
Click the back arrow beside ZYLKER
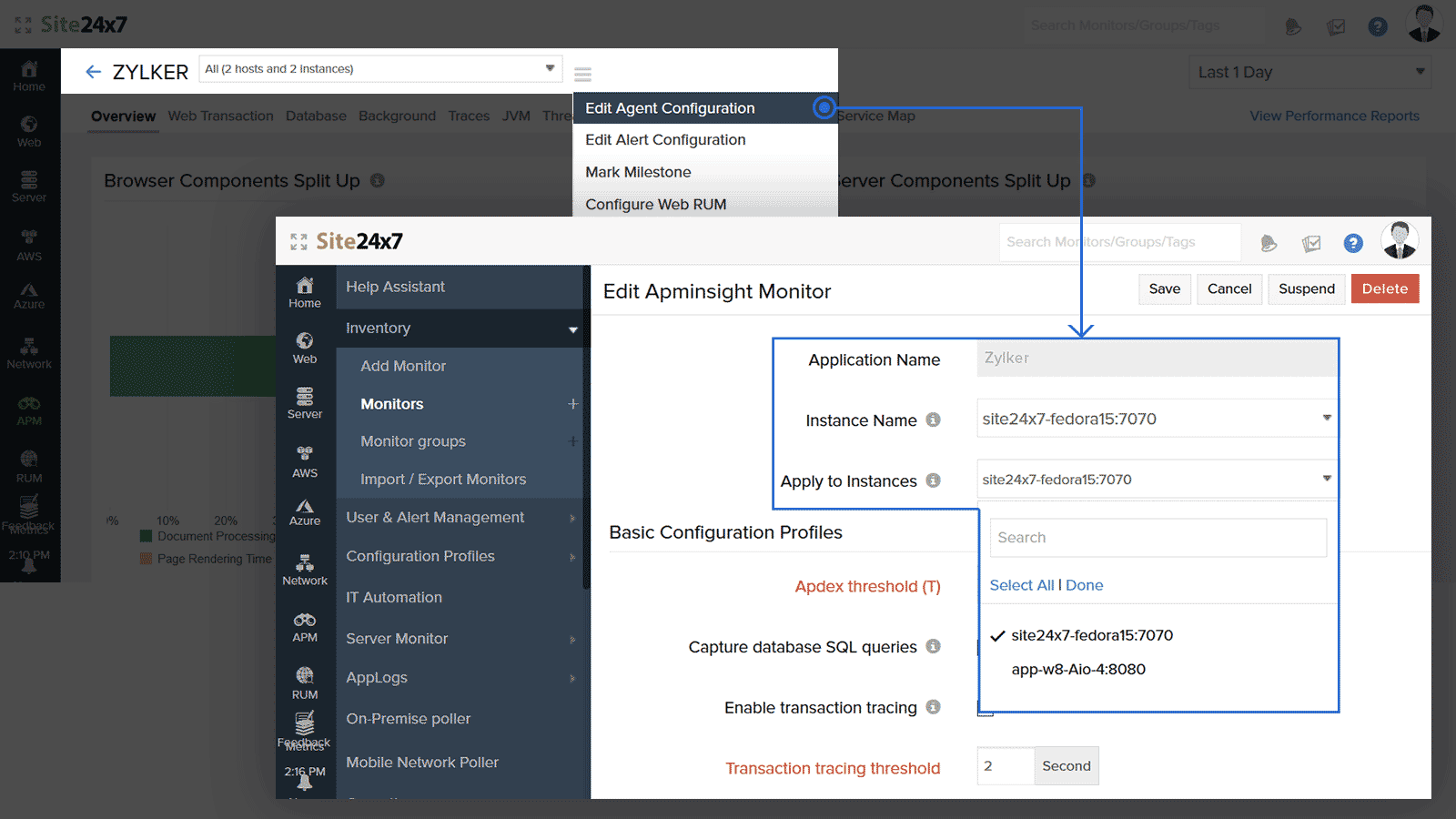pyautogui.click(x=93, y=72)
